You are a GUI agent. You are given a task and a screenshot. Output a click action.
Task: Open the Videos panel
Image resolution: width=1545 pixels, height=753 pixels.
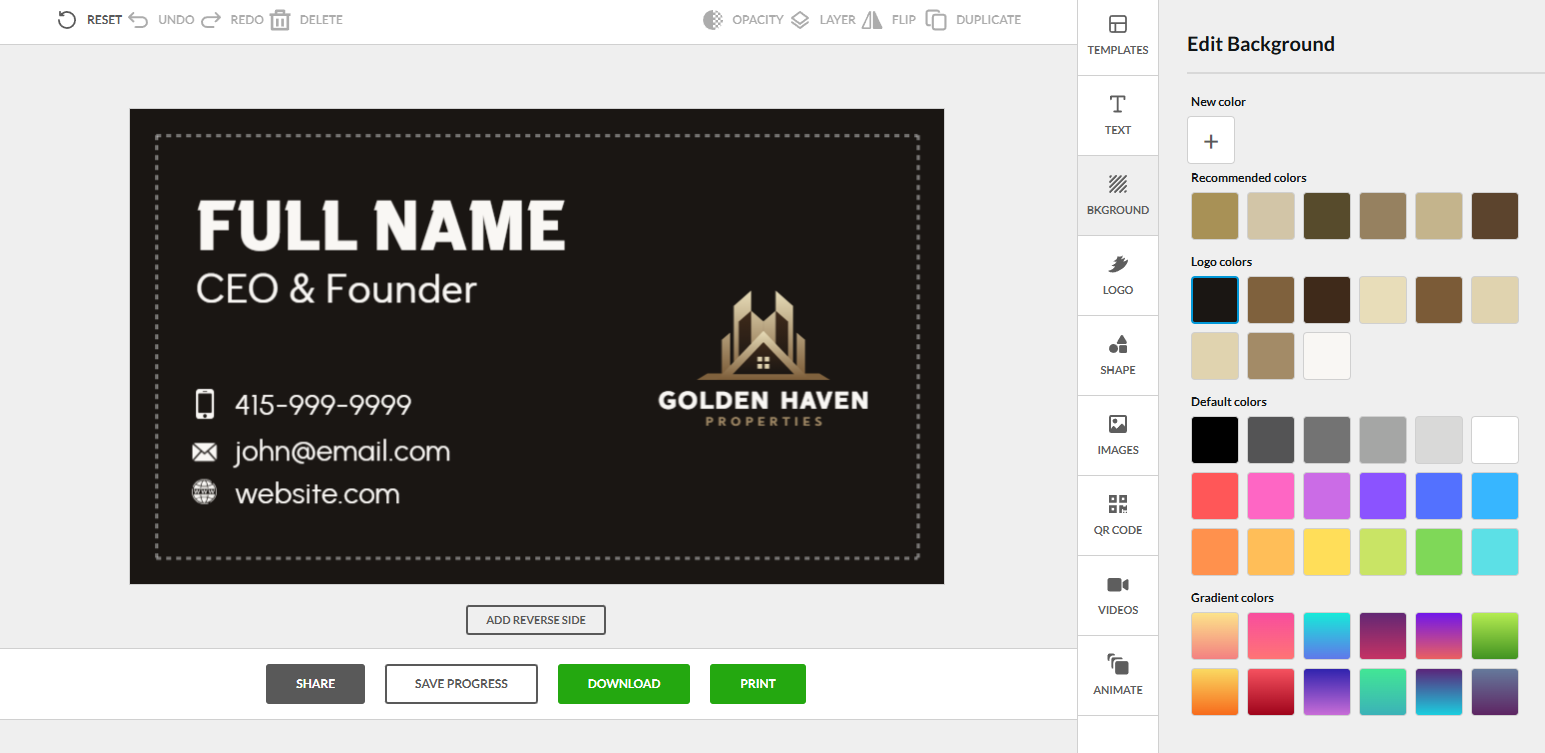(1118, 596)
